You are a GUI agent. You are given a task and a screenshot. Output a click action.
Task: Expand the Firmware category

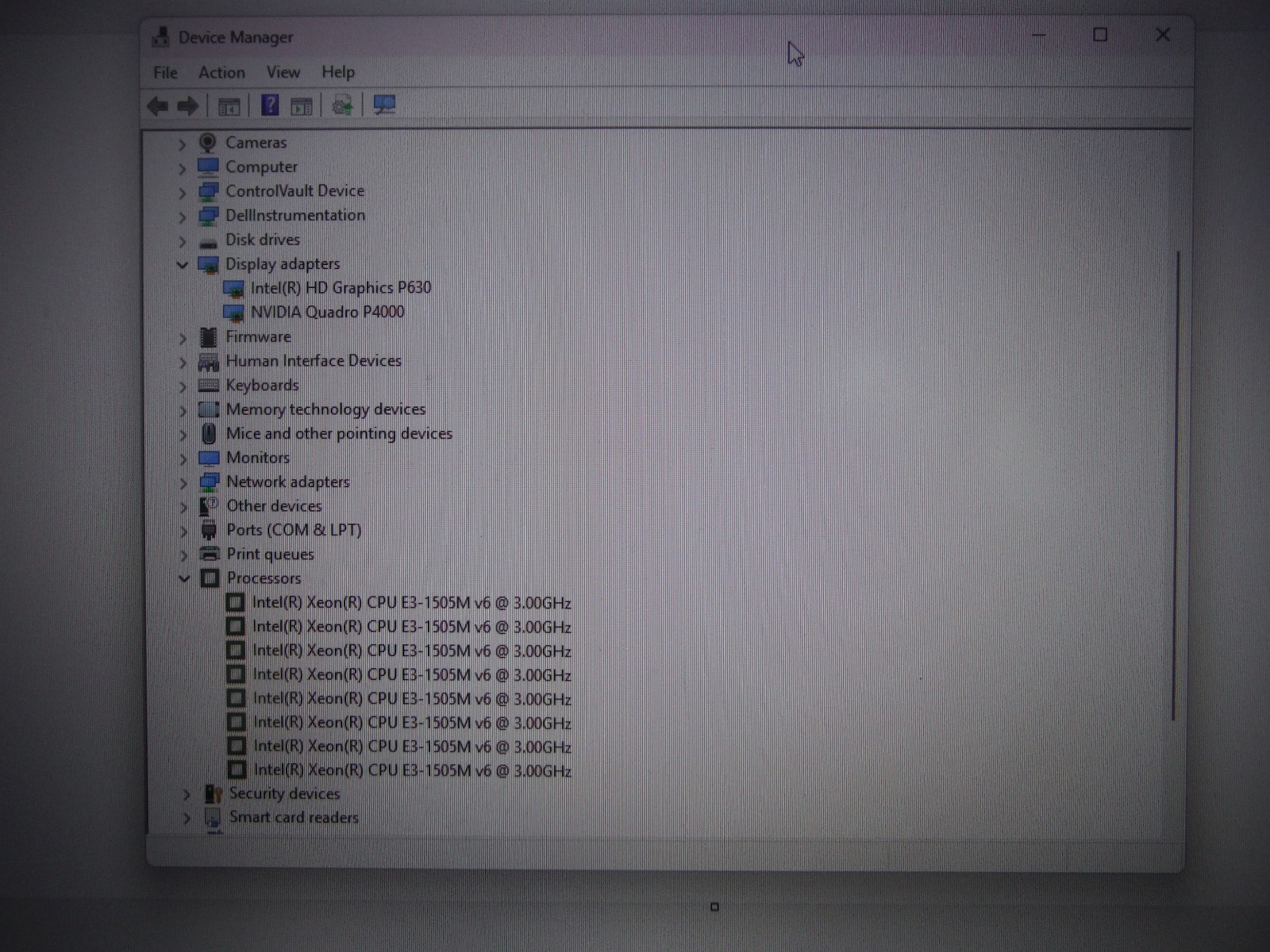pos(183,338)
